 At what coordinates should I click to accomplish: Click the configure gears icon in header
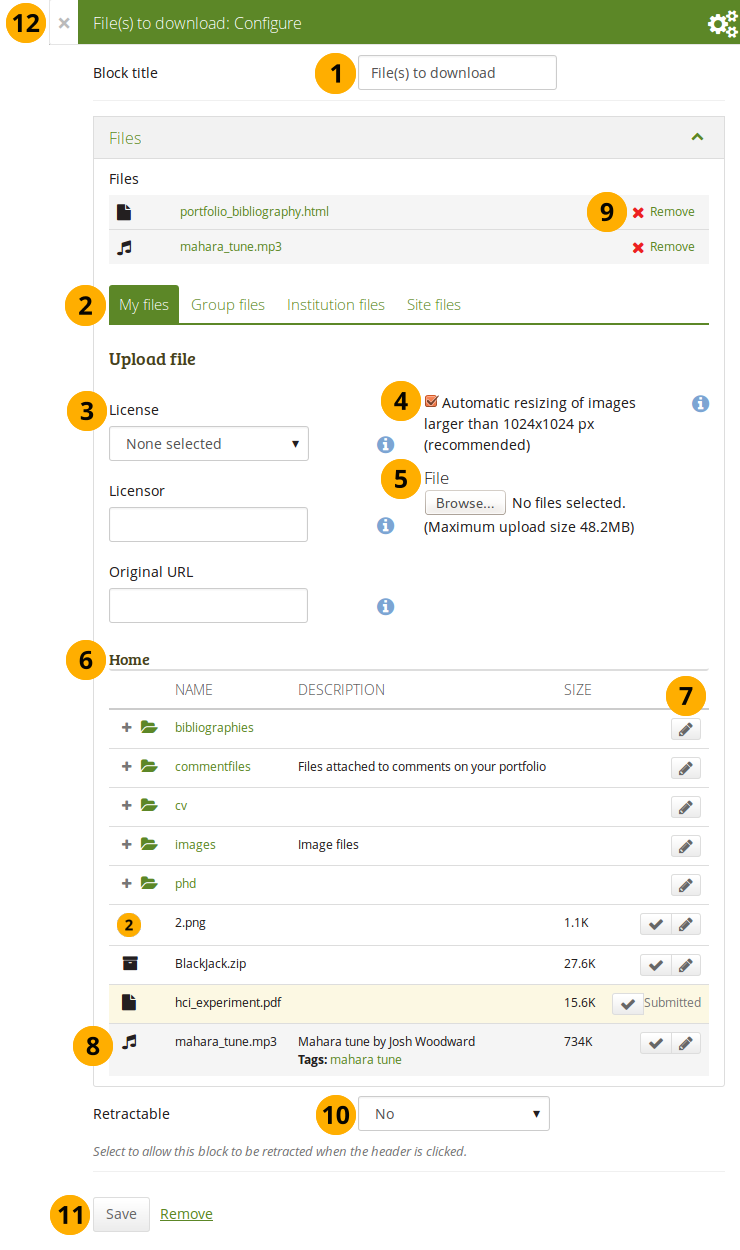pyautogui.click(x=722, y=23)
